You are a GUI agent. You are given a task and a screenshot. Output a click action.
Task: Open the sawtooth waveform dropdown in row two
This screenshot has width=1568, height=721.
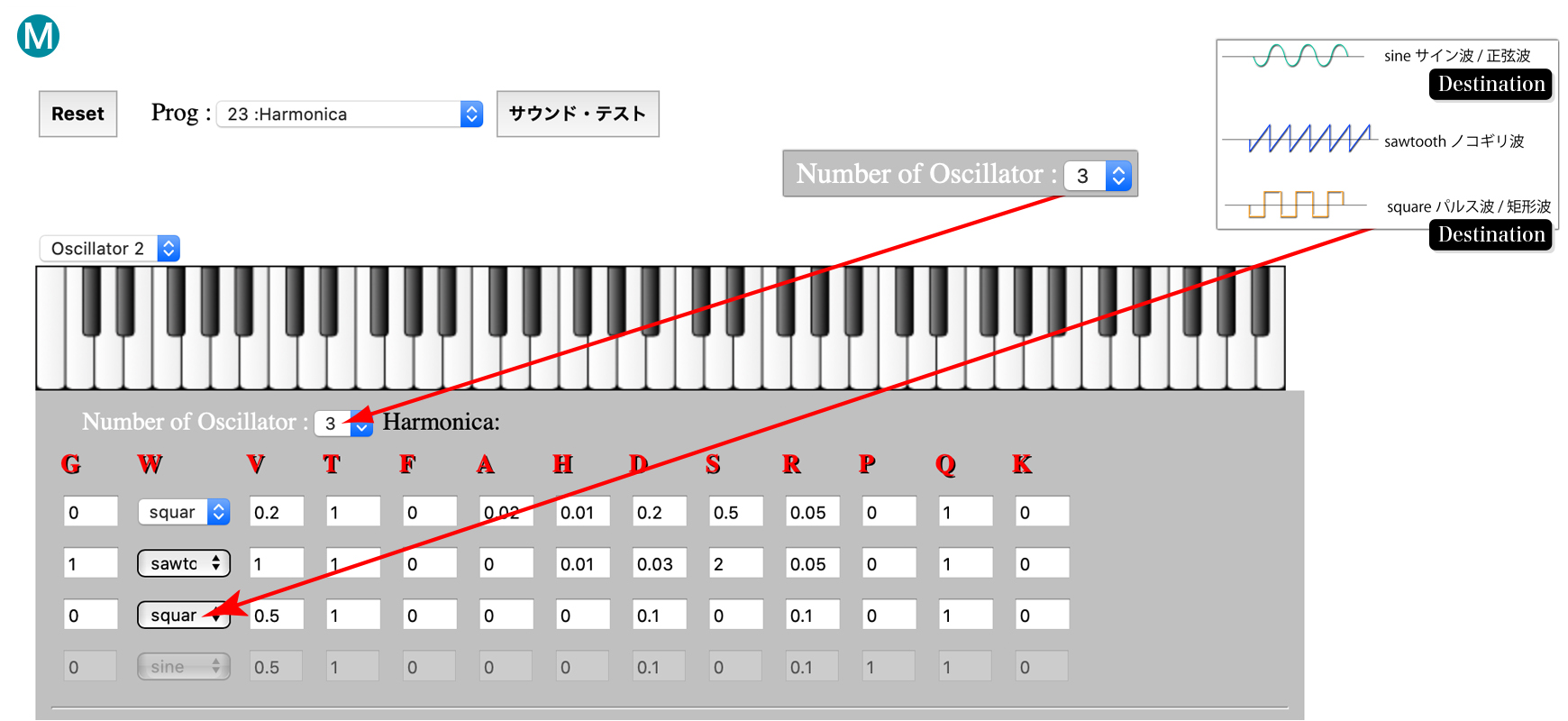184,563
